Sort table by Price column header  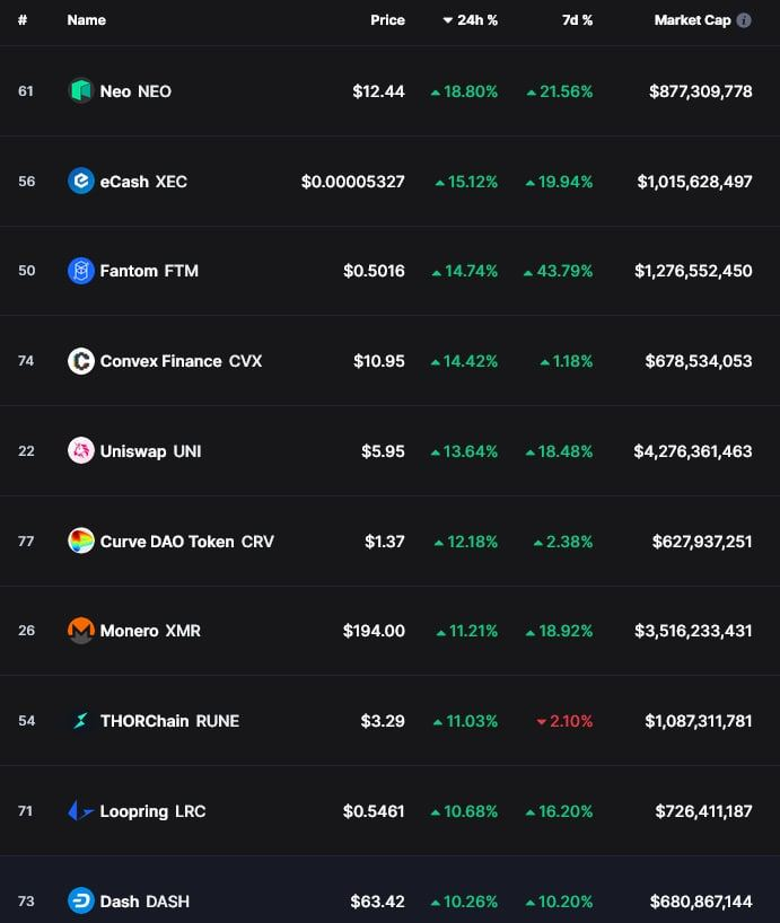point(387,20)
